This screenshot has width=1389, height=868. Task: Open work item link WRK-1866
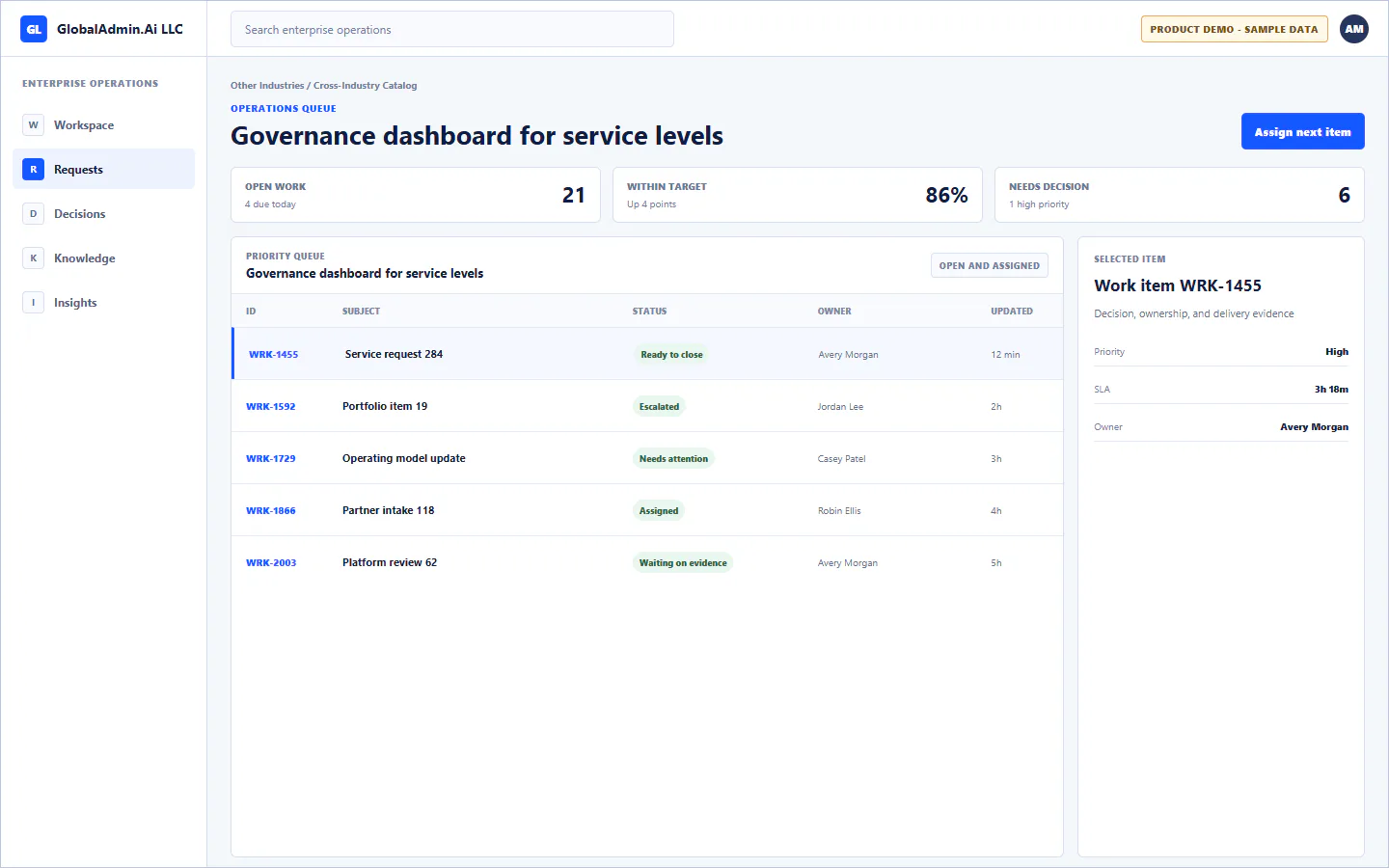tap(270, 511)
